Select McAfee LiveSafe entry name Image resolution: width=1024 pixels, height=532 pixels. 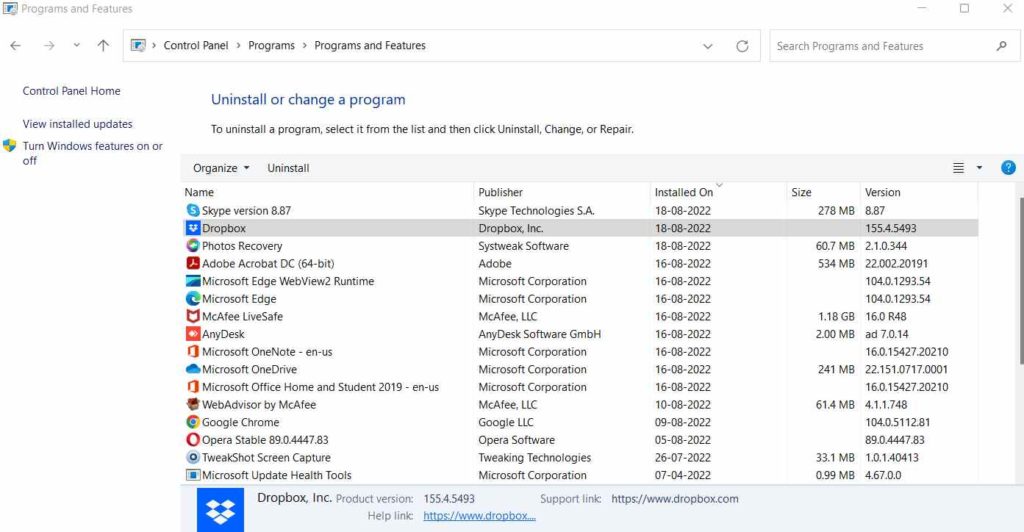242,316
